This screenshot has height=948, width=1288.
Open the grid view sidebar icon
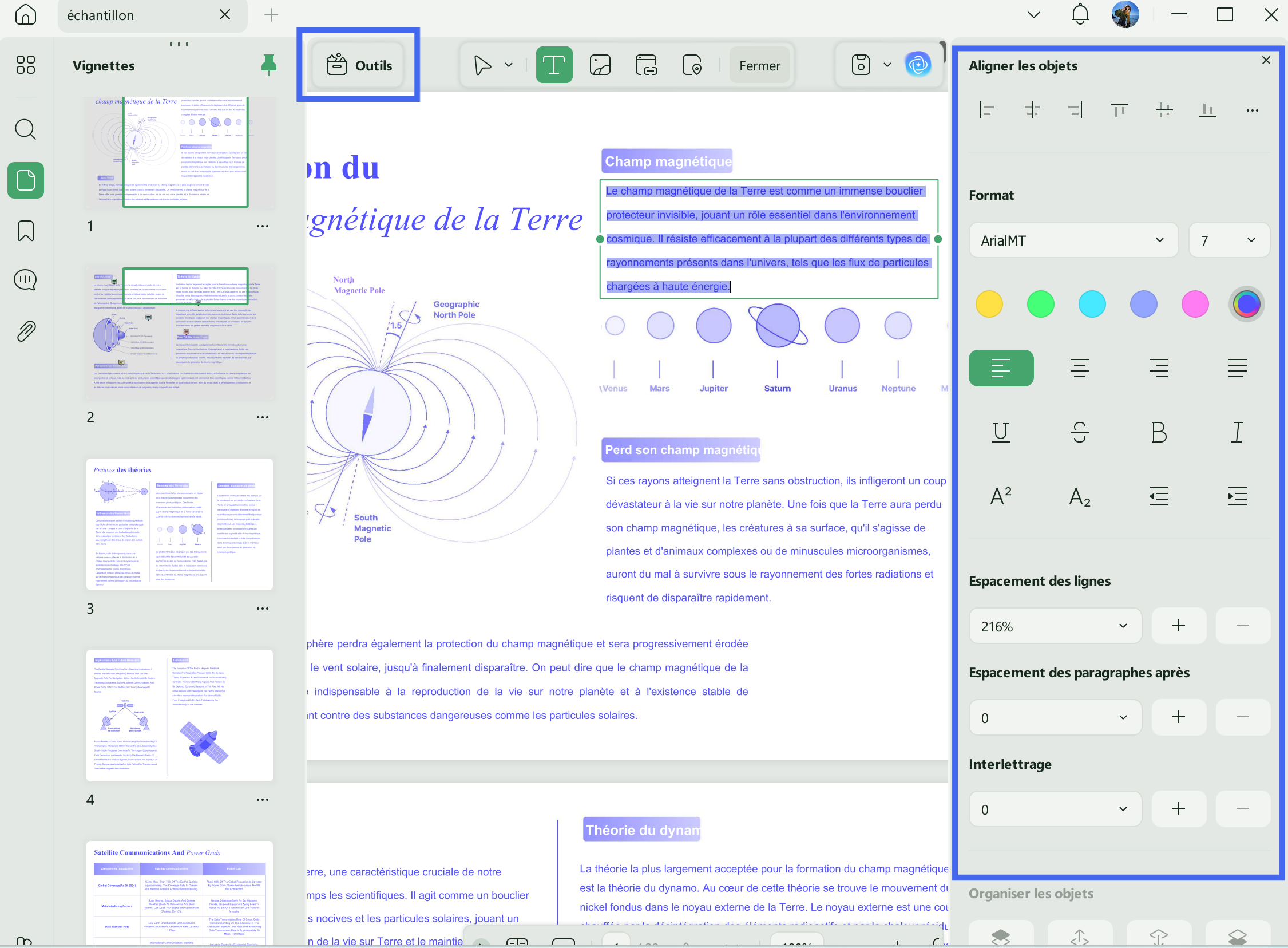[x=26, y=65]
